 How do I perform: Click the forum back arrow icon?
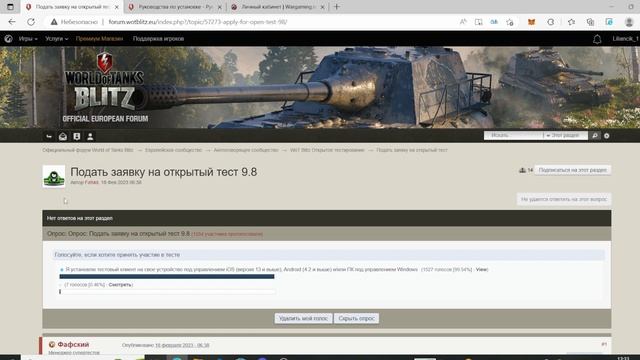[x=49, y=136]
